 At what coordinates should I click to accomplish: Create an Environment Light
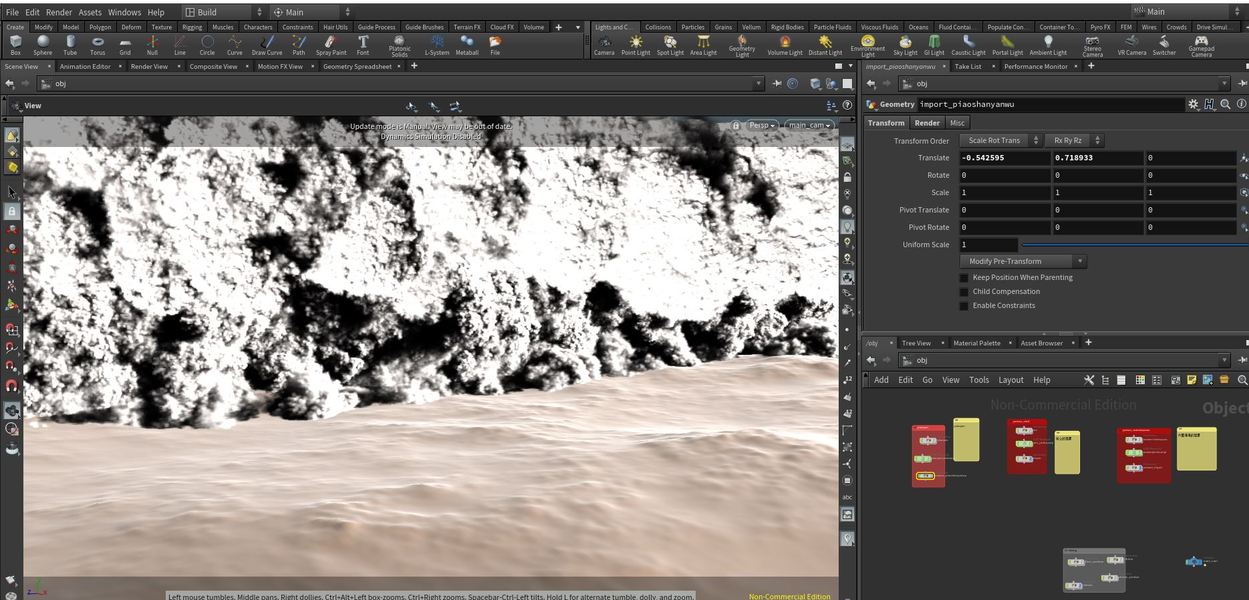[867, 44]
